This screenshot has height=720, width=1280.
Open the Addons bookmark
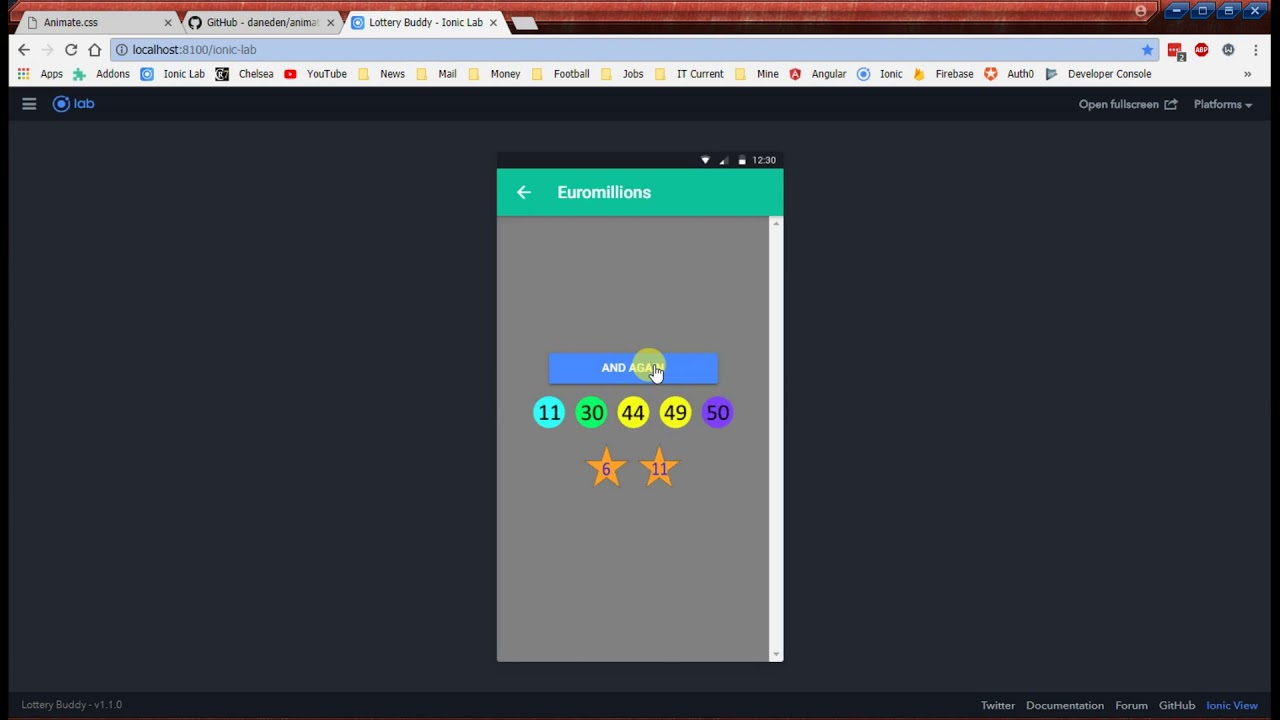(x=101, y=74)
